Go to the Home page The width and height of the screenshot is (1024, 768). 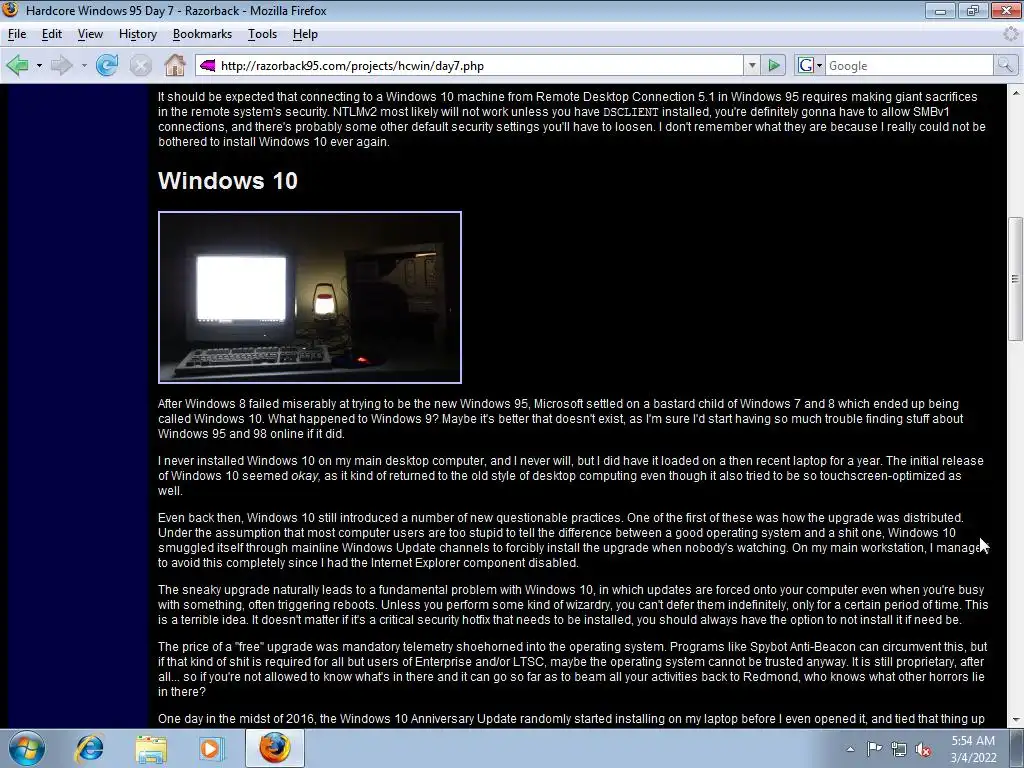[174, 65]
